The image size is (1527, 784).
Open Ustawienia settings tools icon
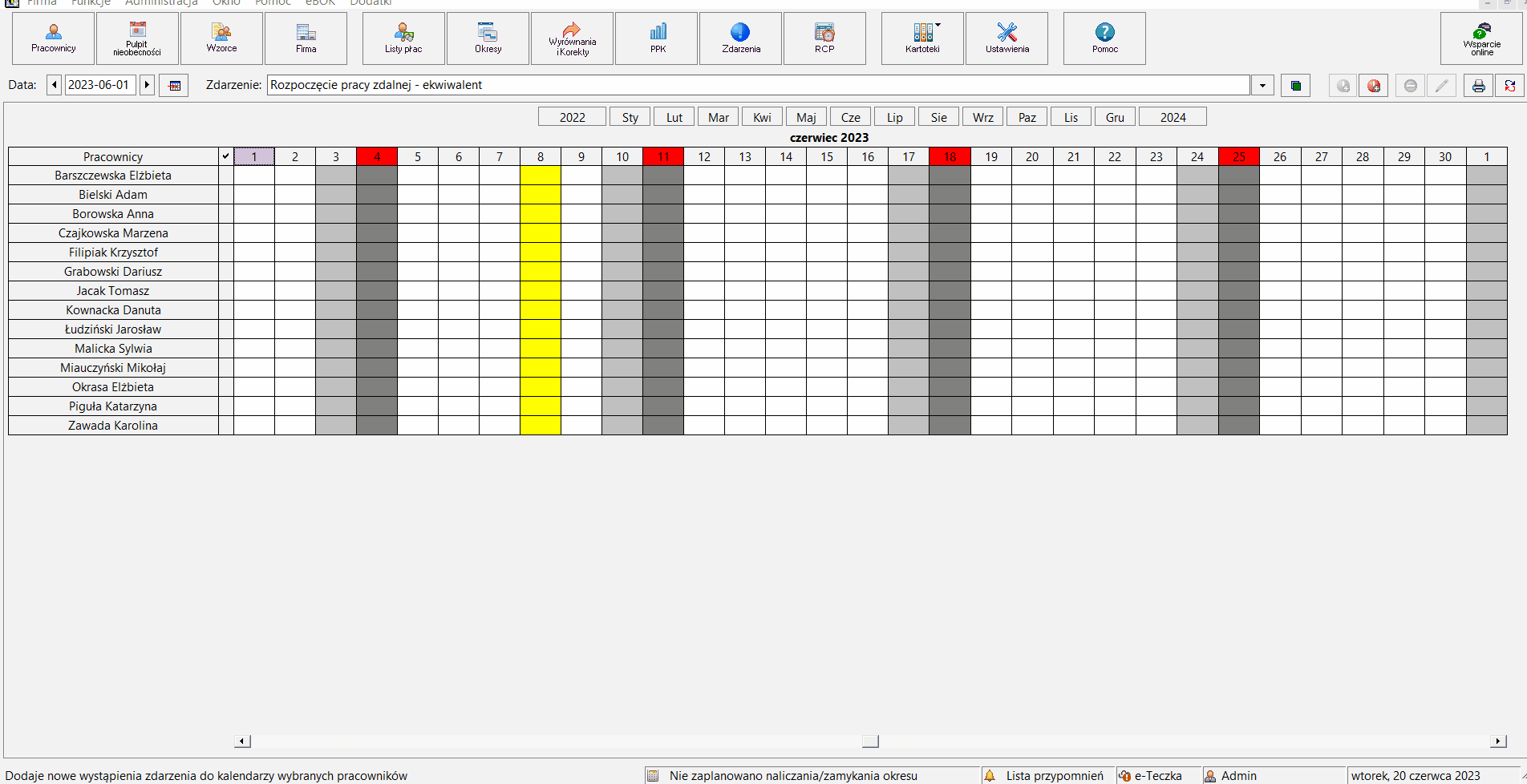click(x=1007, y=32)
